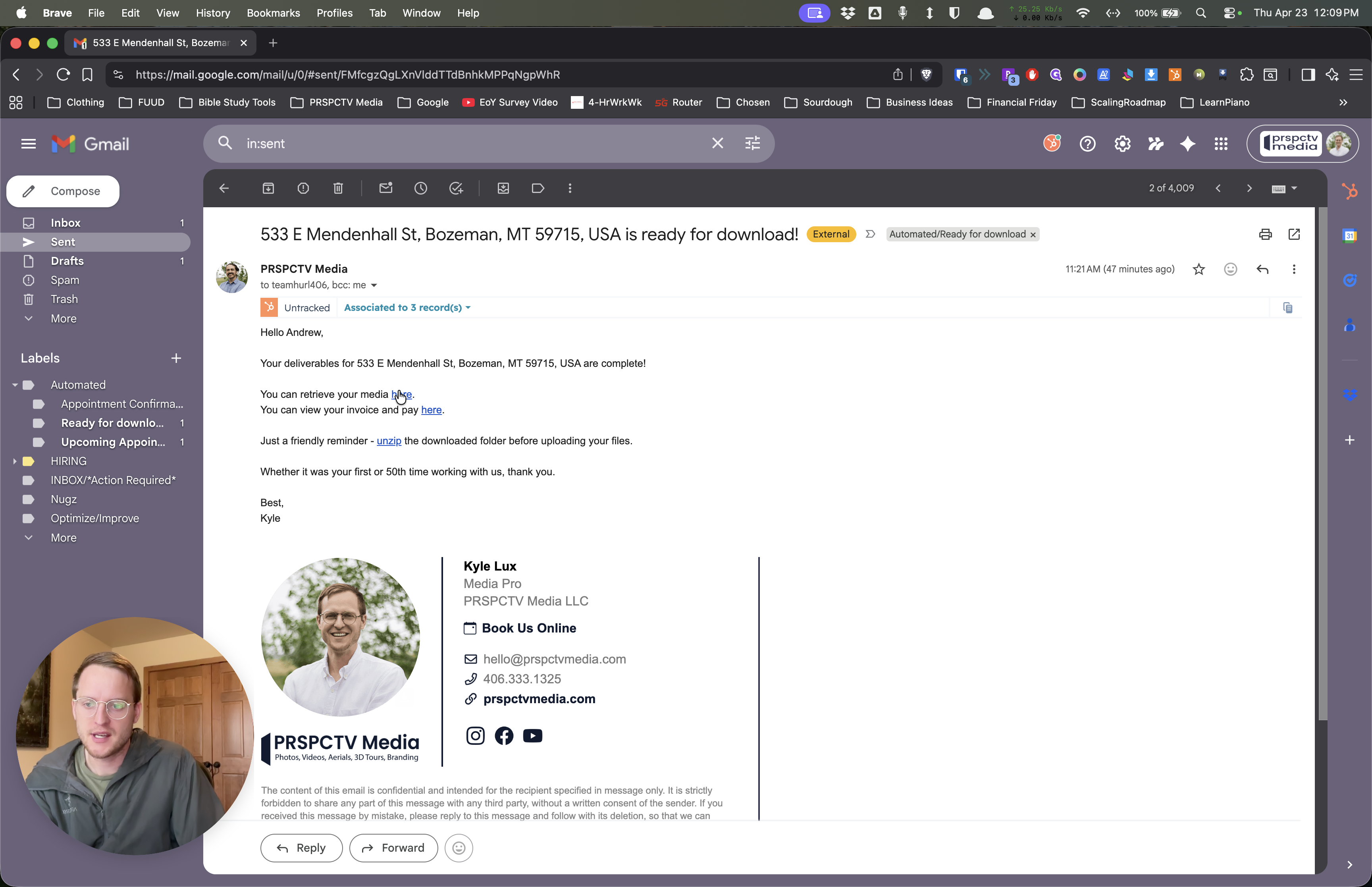Delete email using trash icon
This screenshot has width=1372, height=887.
(338, 188)
